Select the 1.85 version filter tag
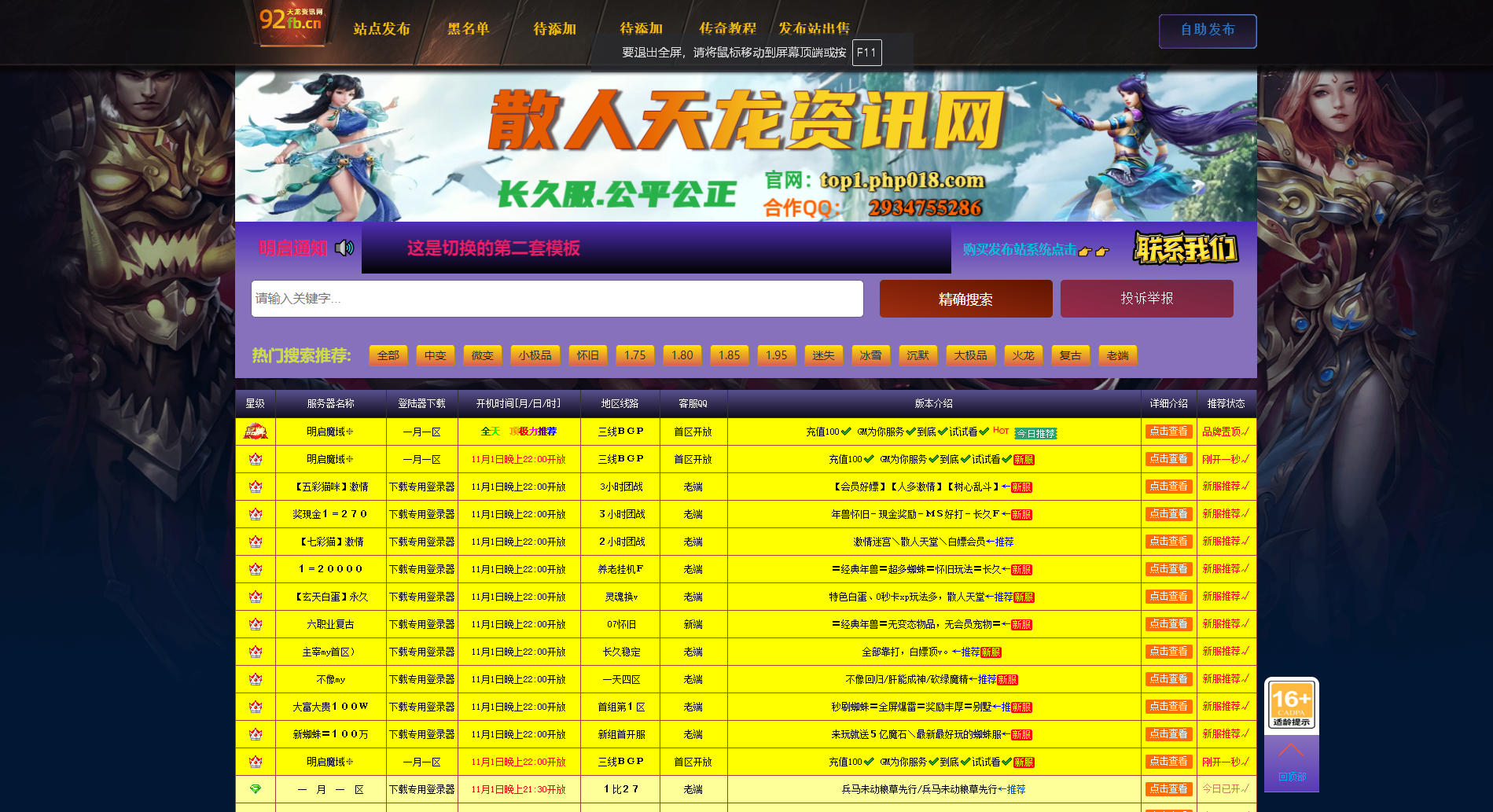The image size is (1493, 812). coord(729,355)
